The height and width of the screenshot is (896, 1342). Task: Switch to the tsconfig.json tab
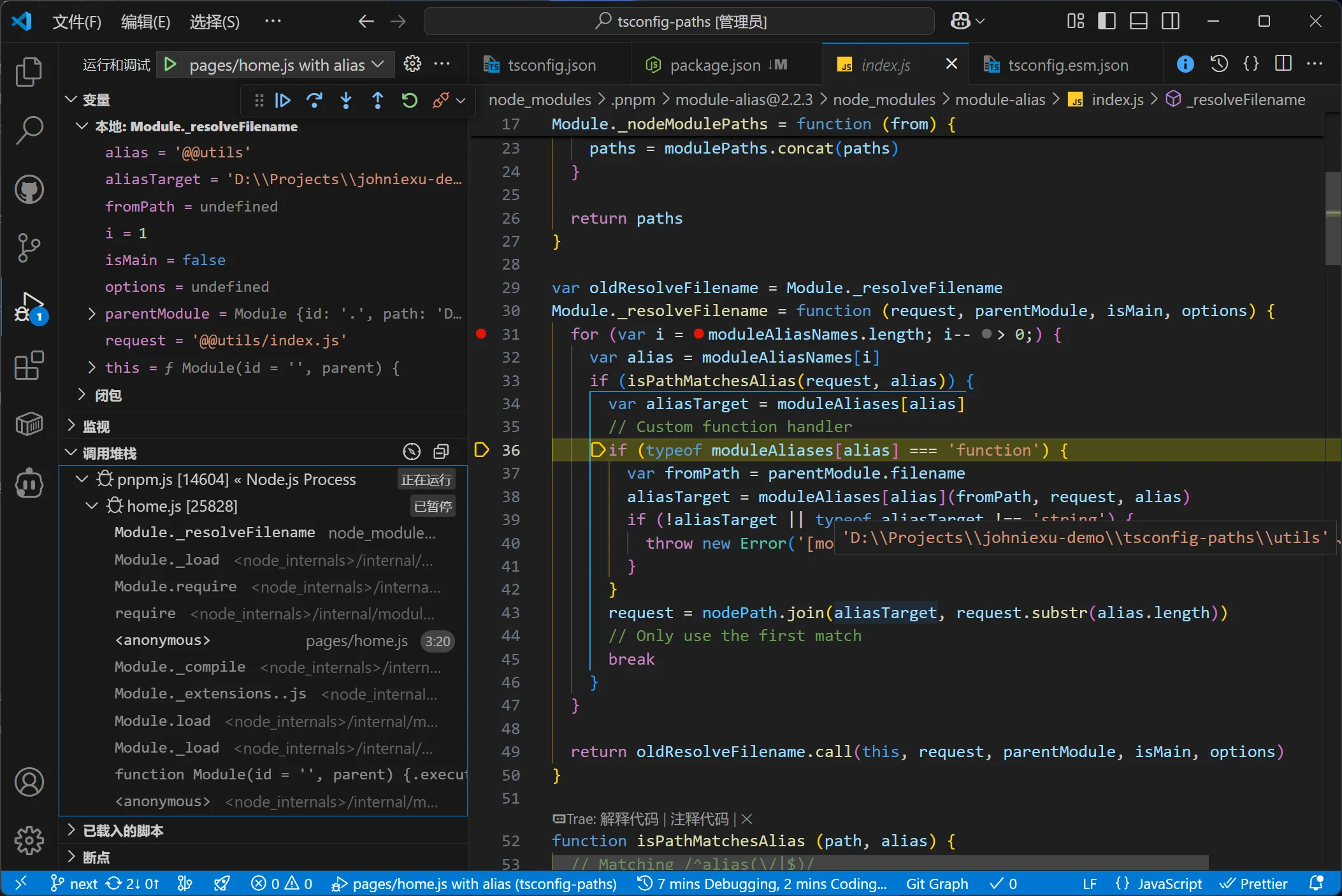pyautogui.click(x=551, y=65)
